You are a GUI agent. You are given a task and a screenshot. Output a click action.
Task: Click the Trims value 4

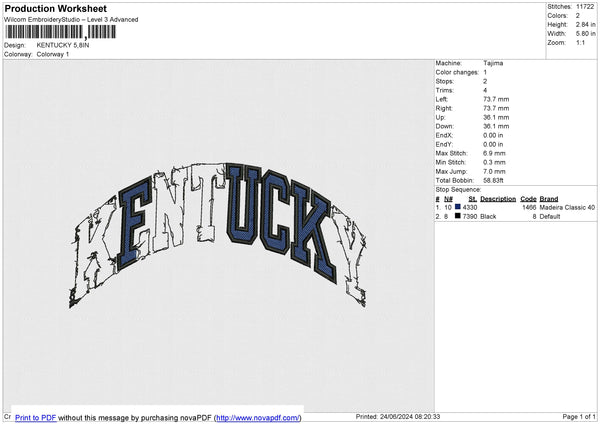point(485,90)
